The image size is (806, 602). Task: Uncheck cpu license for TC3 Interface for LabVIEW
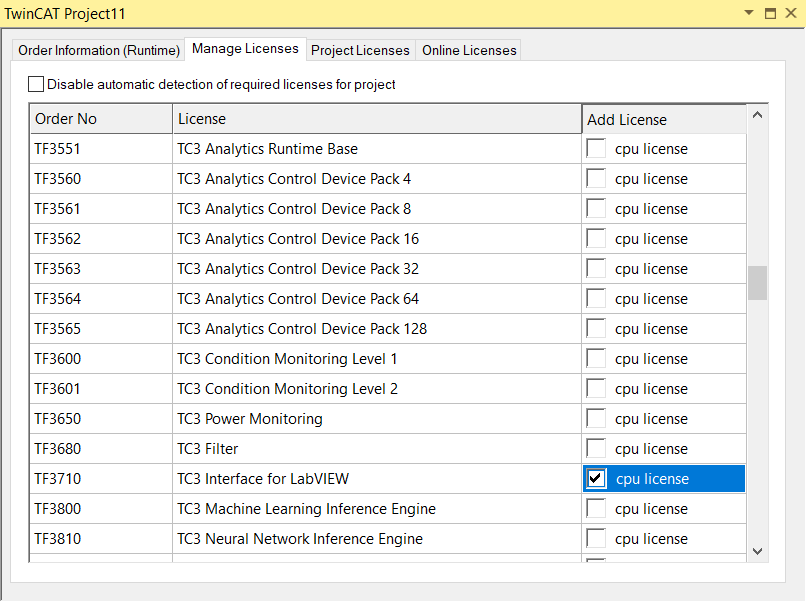coord(596,479)
